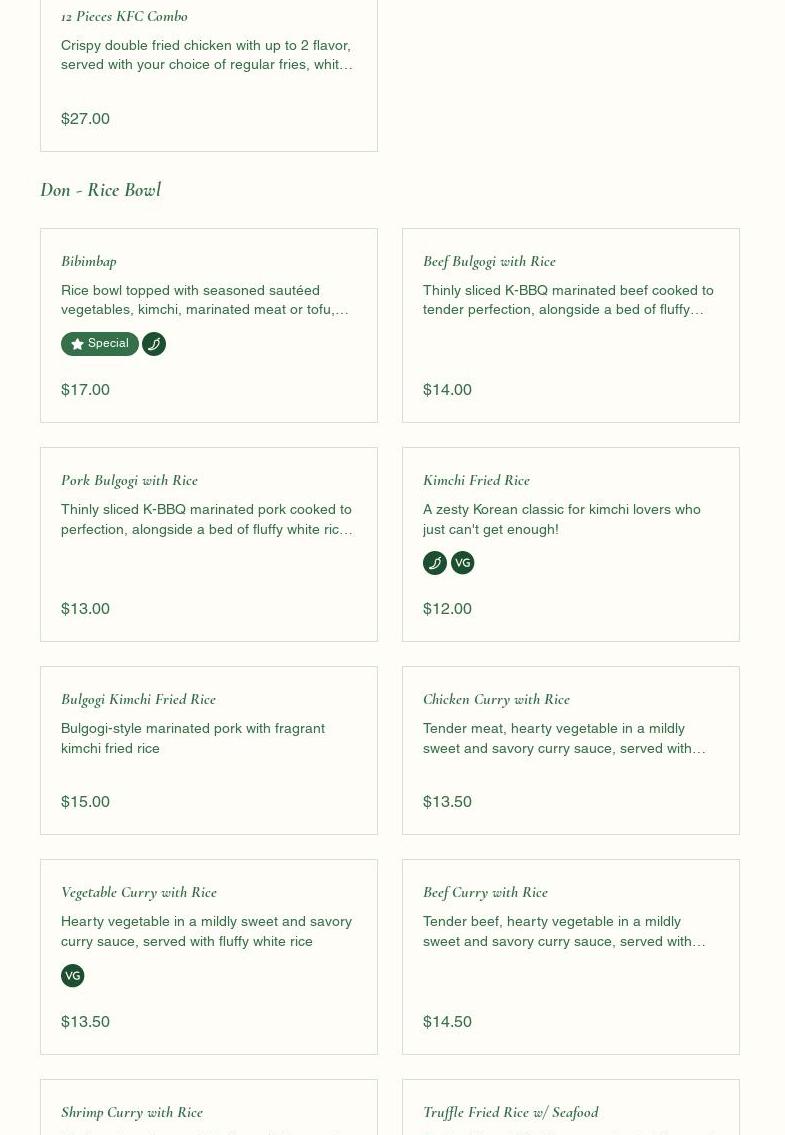Viewport: 785px width, 1135px height.
Task: Select the Beef Bulgogi with Rice title
Action: [x=489, y=261]
